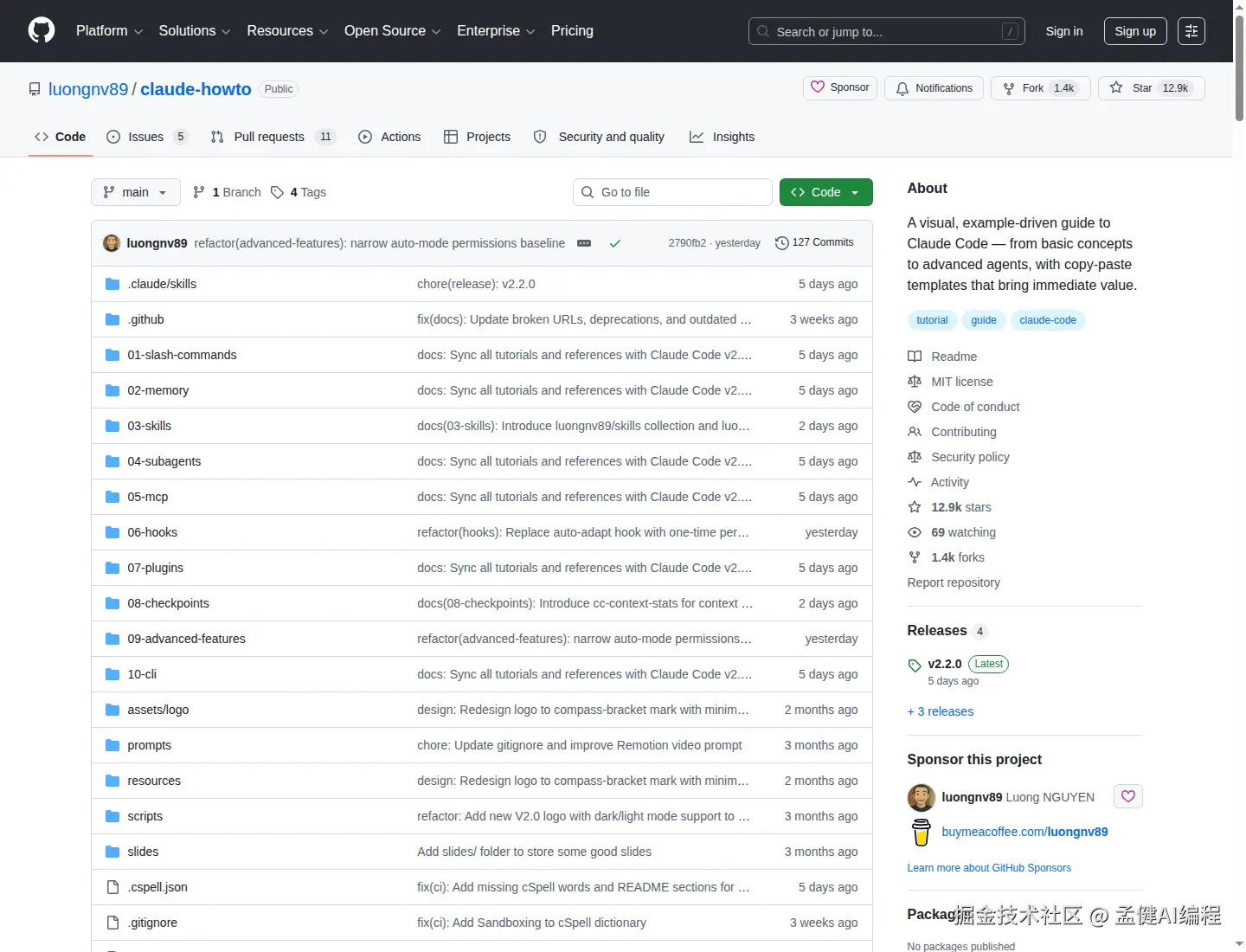Open the '+ 3 releases' link
The image size is (1246, 952).
[x=940, y=711]
